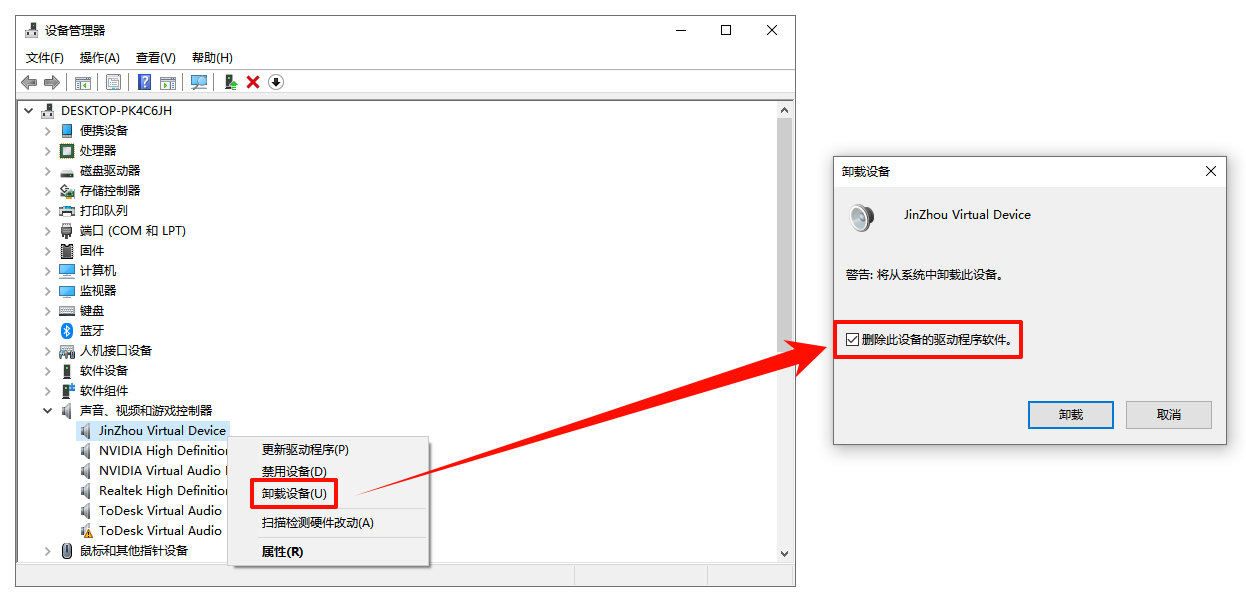Open the 帮助(H) menu

212,58
